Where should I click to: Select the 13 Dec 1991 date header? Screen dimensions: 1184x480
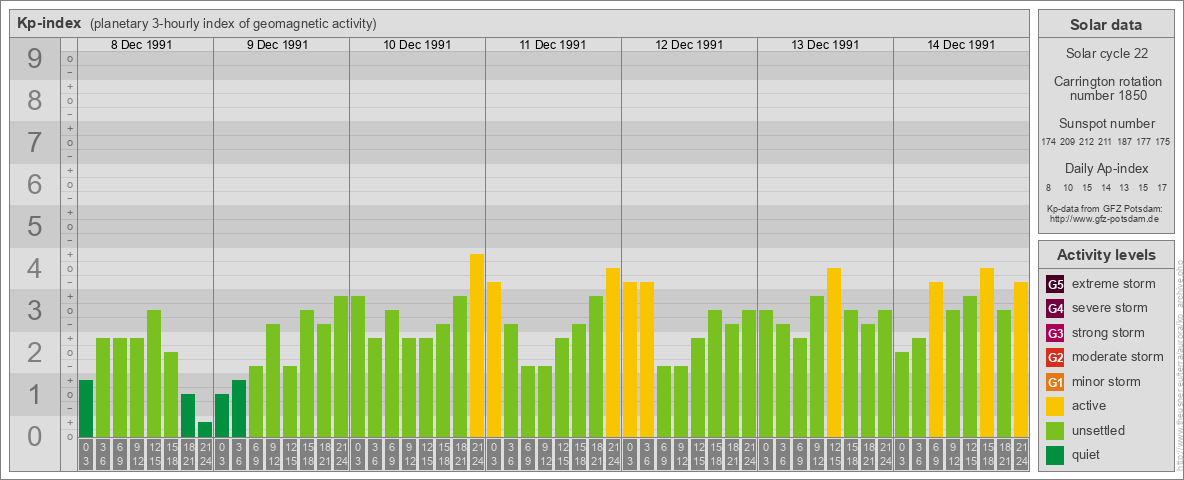point(825,45)
